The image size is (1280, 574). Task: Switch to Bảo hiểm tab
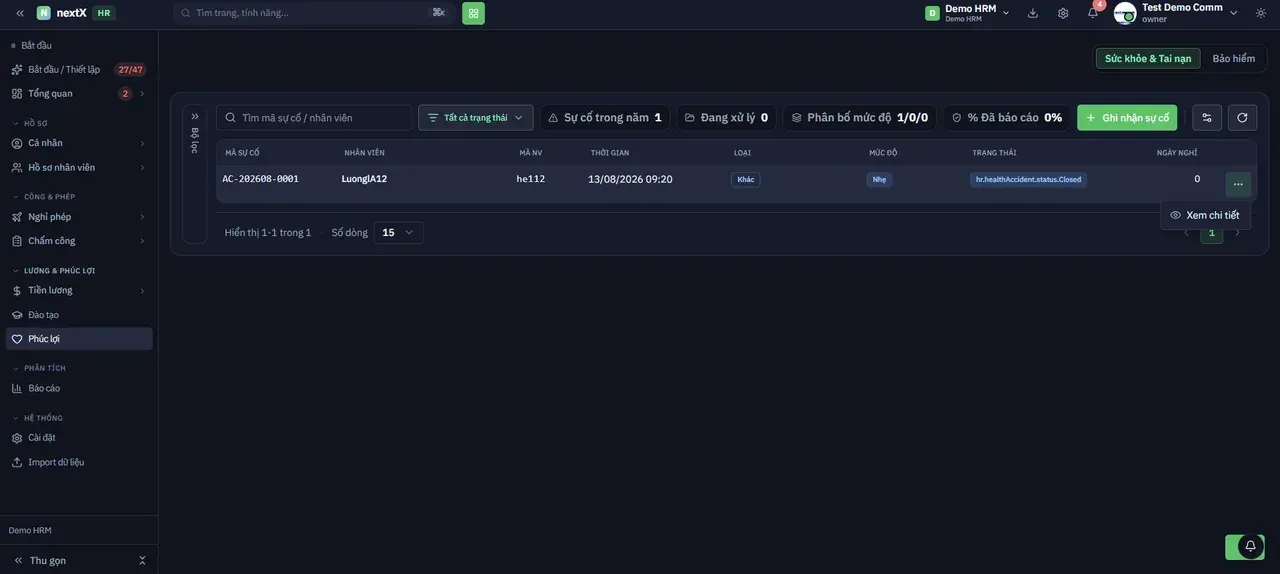pos(1234,58)
